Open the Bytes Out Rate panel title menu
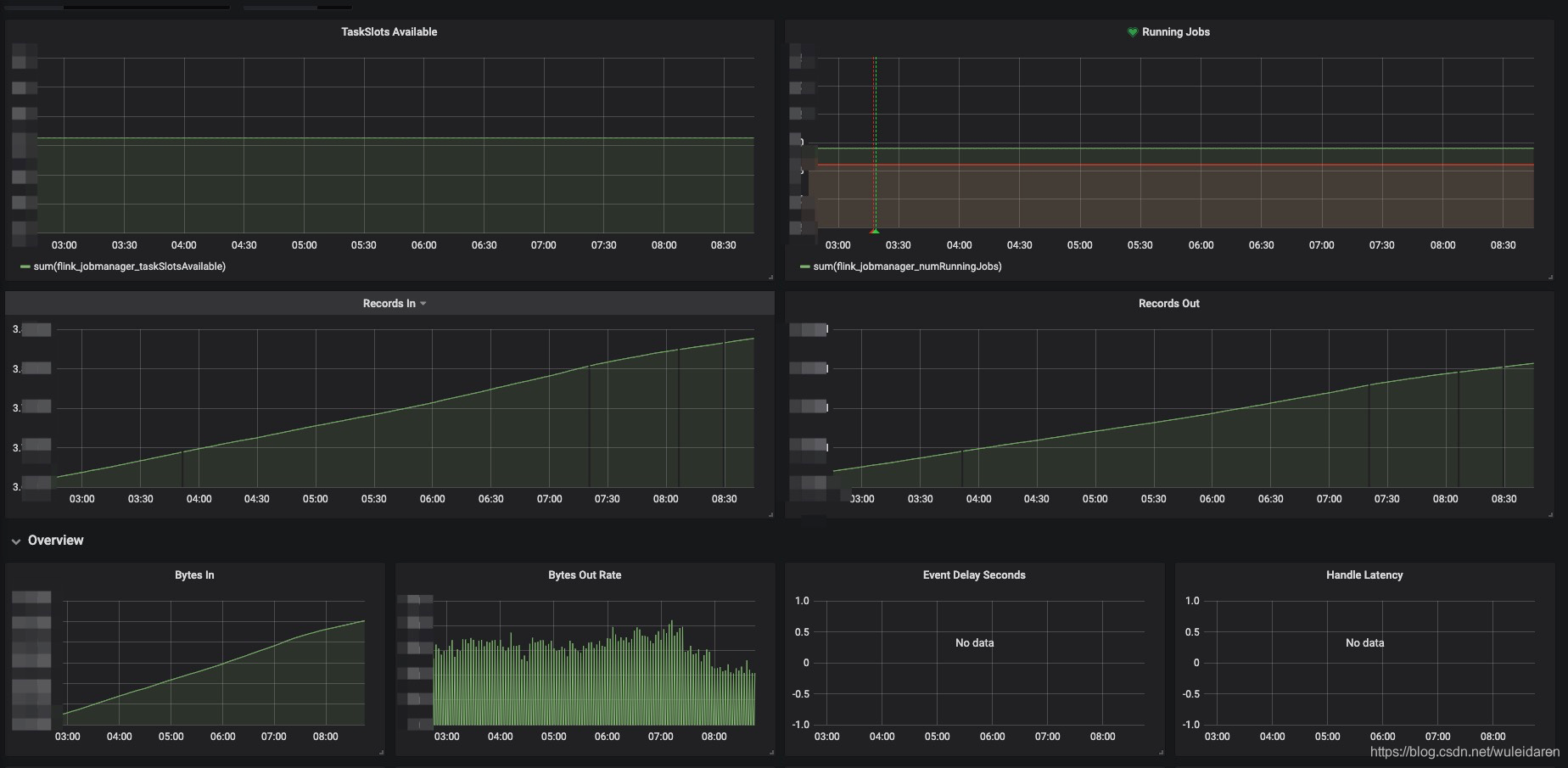 tap(585, 575)
